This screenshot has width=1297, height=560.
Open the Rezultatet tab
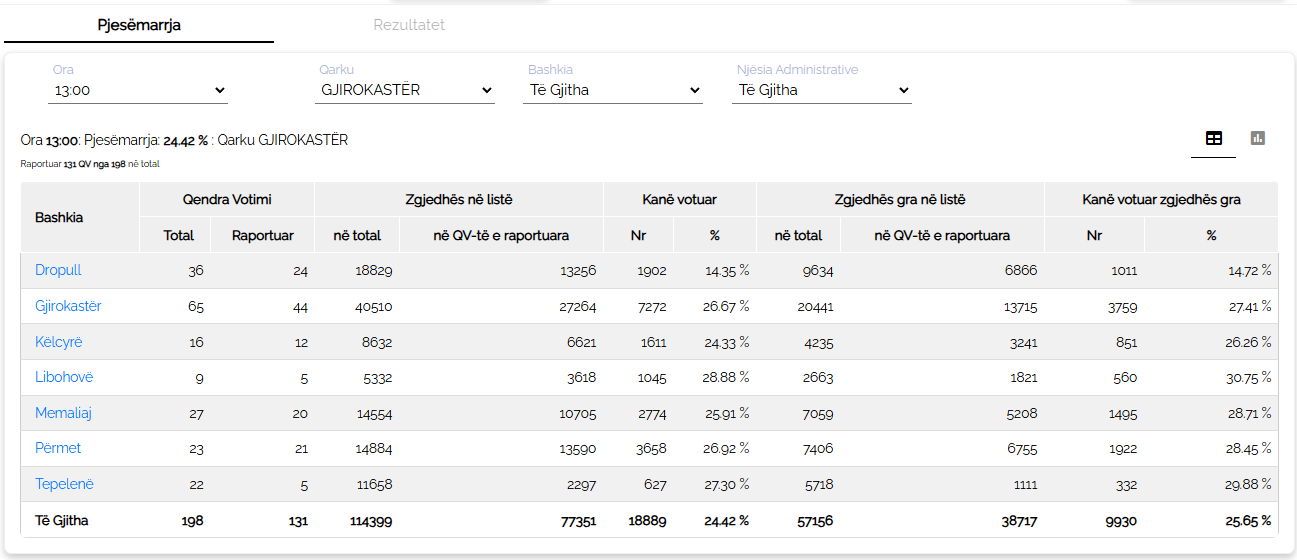409,25
